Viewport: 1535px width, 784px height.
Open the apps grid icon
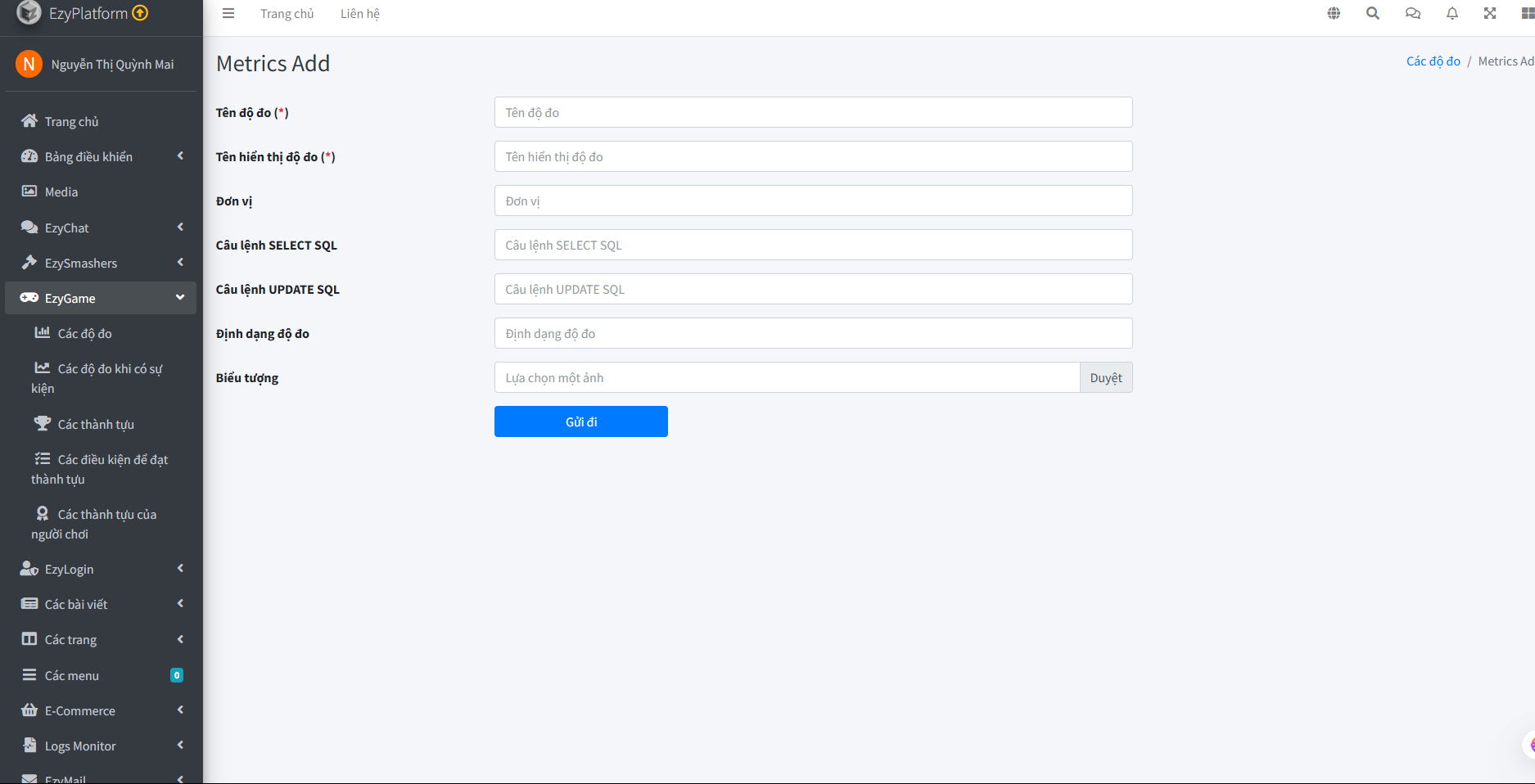click(1527, 13)
